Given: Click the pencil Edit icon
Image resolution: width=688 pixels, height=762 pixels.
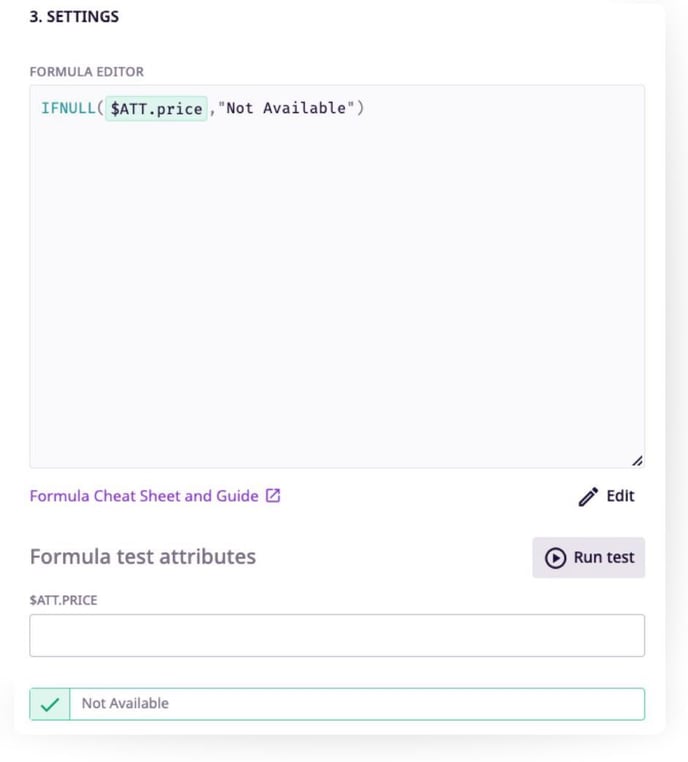Looking at the screenshot, I should pos(588,496).
